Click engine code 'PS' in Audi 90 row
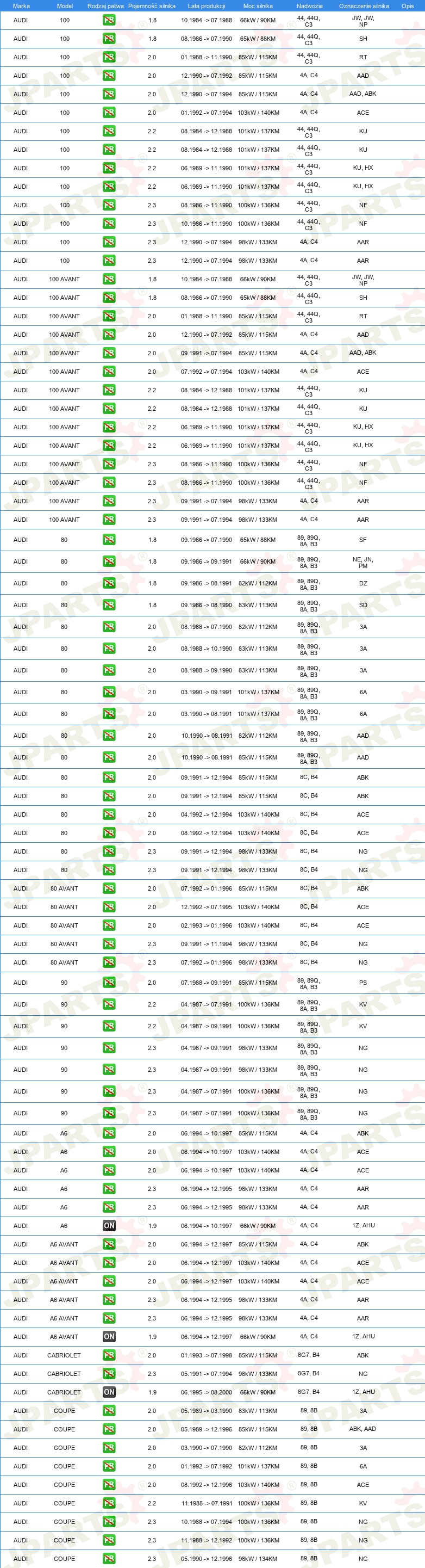 click(363, 983)
